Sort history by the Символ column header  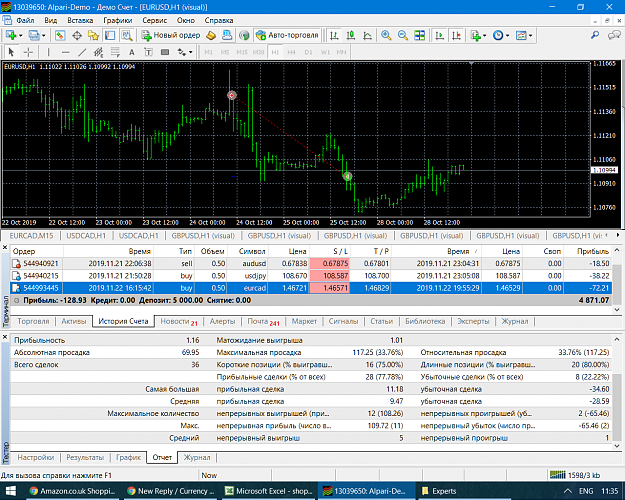point(252,251)
